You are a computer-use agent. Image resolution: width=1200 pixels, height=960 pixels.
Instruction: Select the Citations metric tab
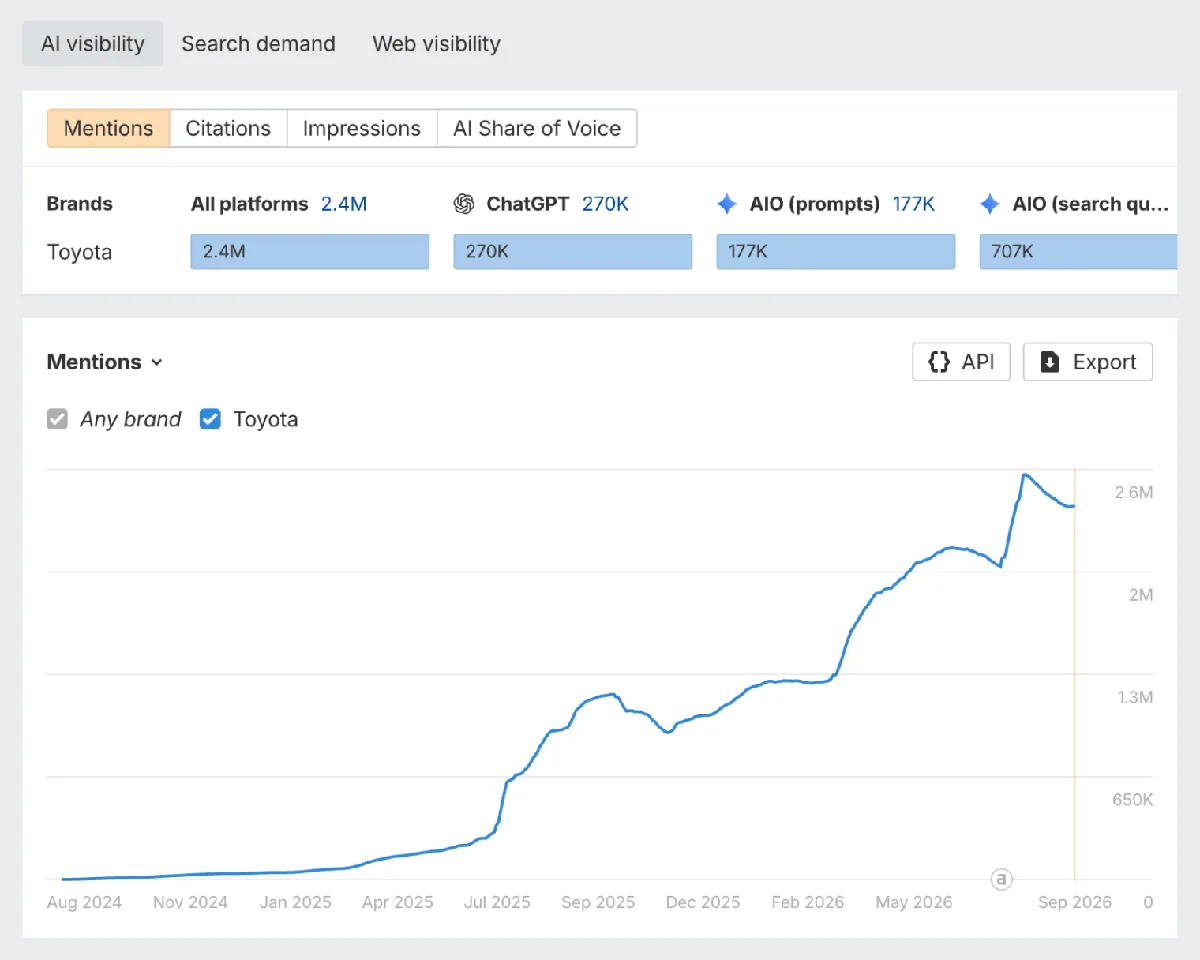coord(228,128)
